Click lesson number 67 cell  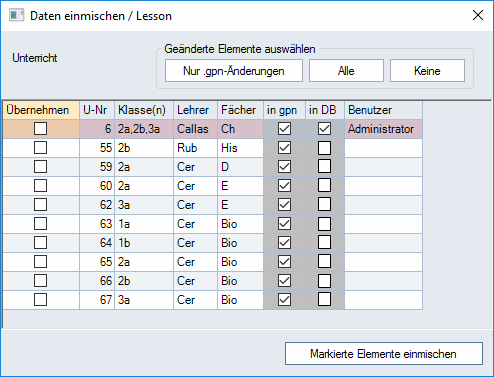pos(97,300)
